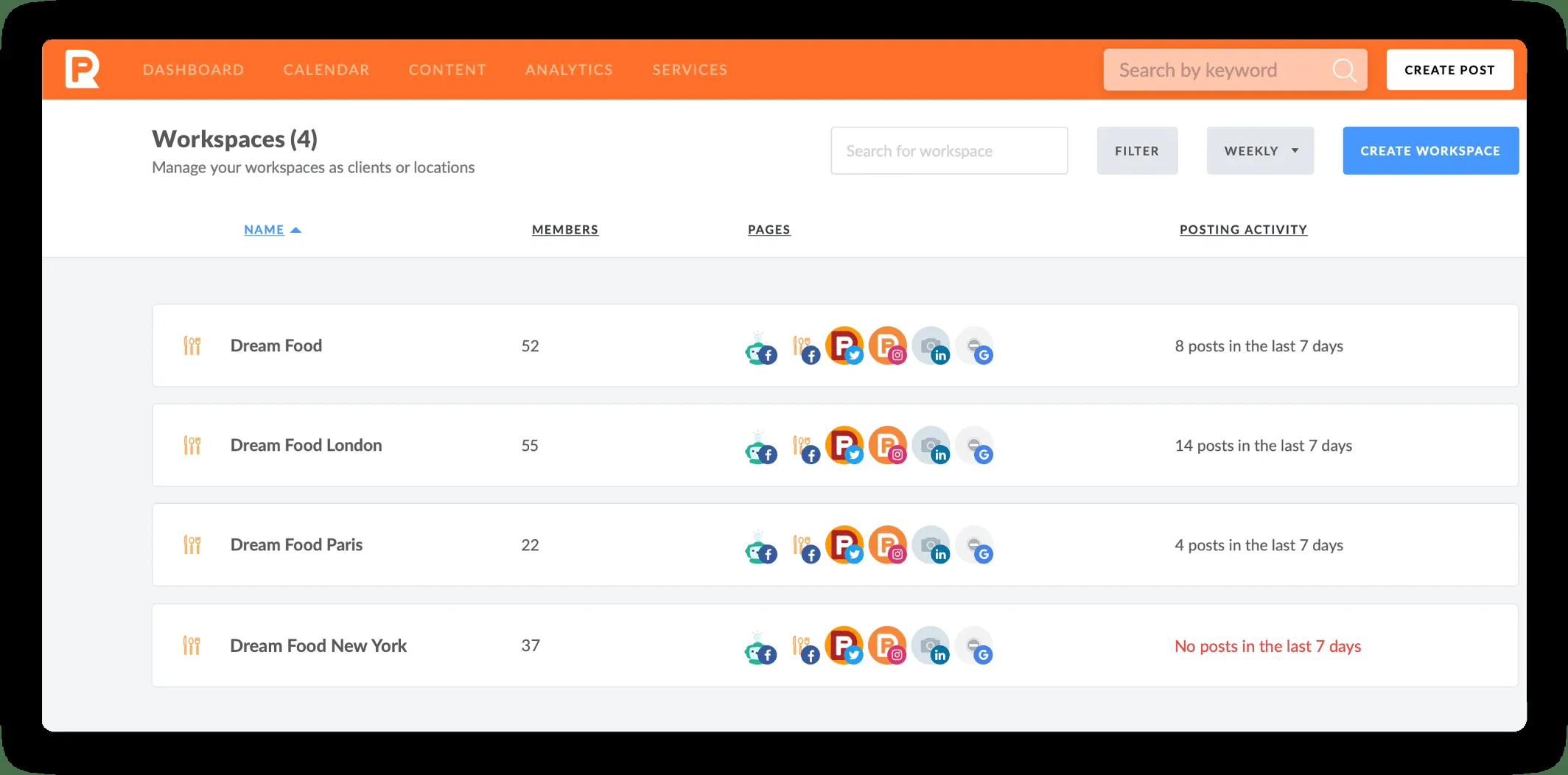Select Dream Food Paris's Google page icon
The height and width of the screenshot is (775, 1568).
tap(975, 546)
